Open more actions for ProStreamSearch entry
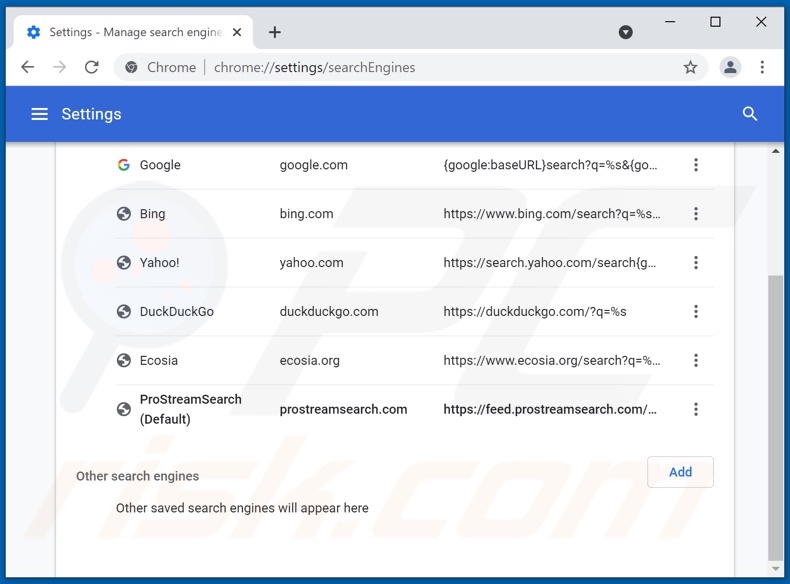The image size is (790, 584). coord(696,409)
